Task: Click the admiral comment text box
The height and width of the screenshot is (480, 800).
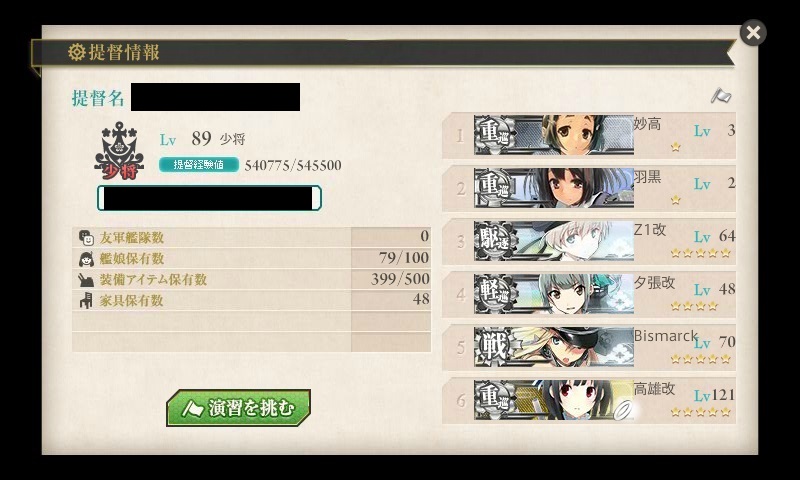Action: [x=209, y=198]
